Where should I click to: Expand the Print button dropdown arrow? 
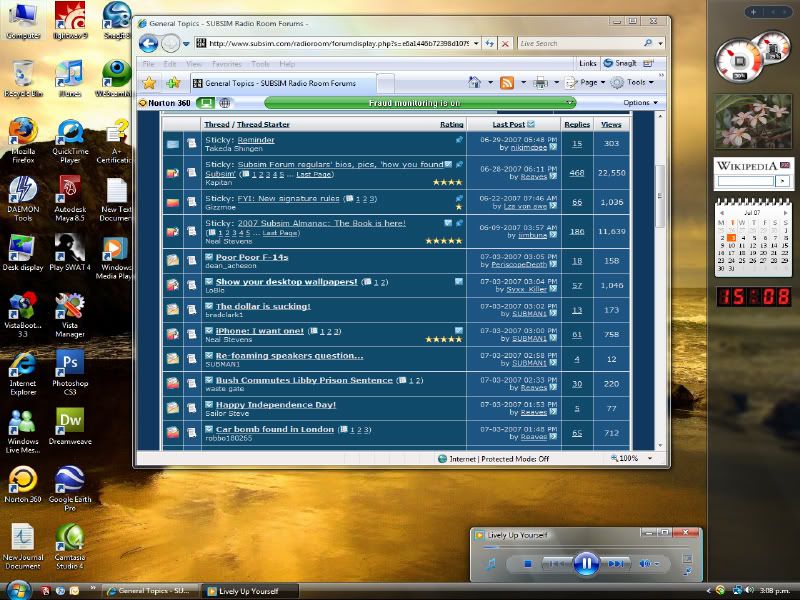[x=556, y=83]
